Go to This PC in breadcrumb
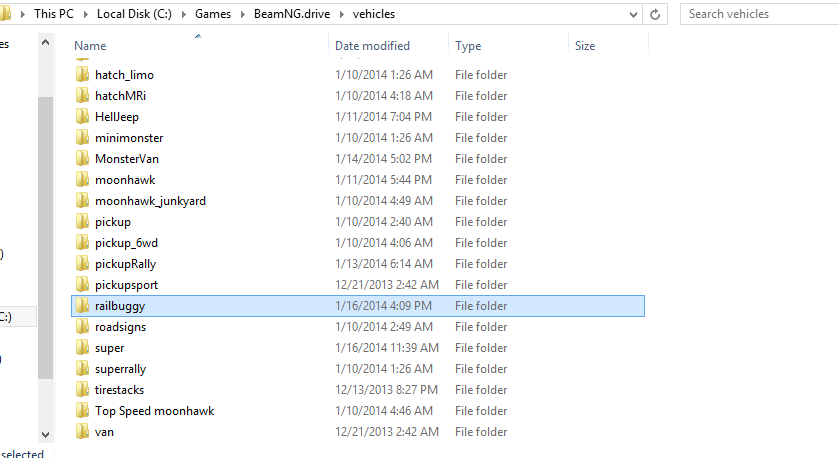Image resolution: width=839 pixels, height=458 pixels. tap(53, 14)
